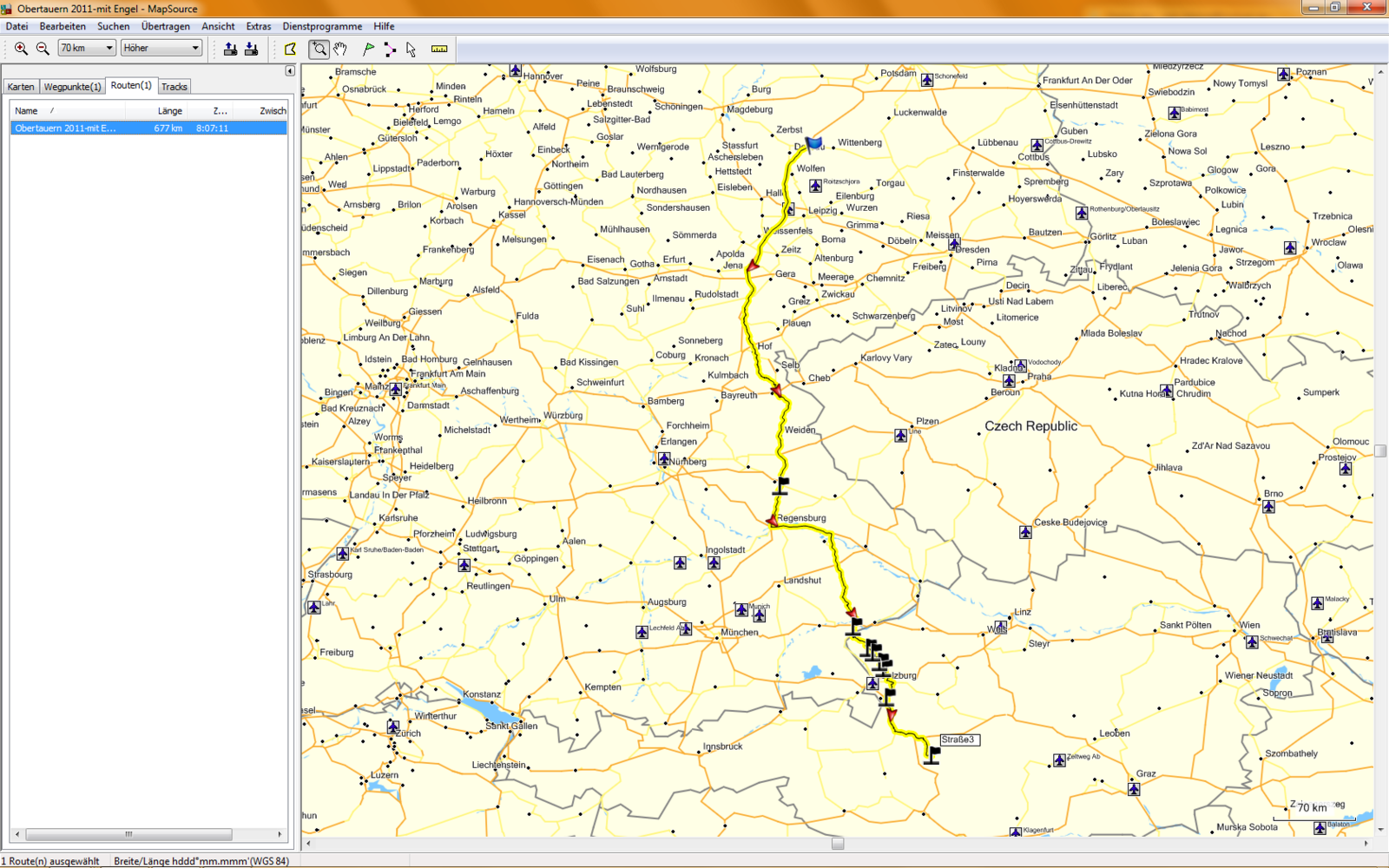Click the zoom in magnifier icon
The width and height of the screenshot is (1389, 868).
click(21, 49)
